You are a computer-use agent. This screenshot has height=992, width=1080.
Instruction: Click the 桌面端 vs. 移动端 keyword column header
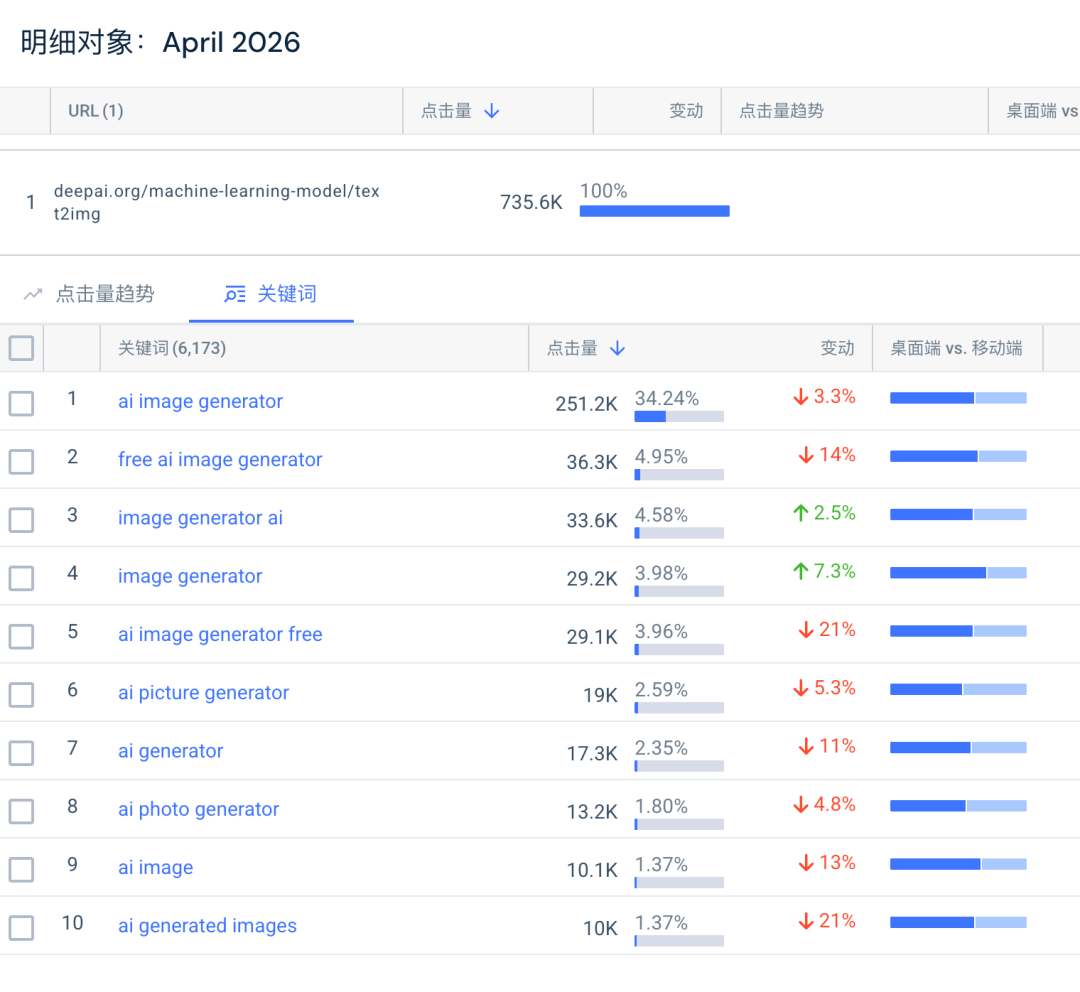[x=956, y=349]
